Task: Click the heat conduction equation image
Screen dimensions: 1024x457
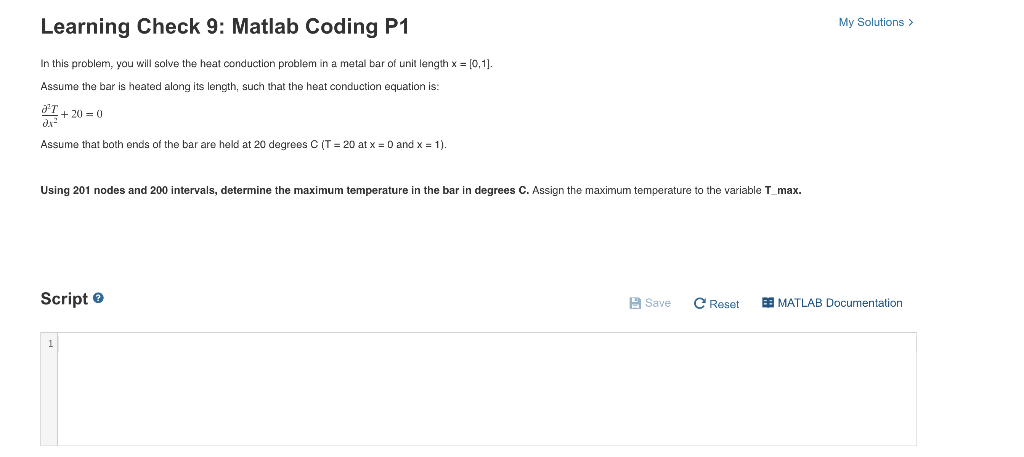Action: pos(72,114)
